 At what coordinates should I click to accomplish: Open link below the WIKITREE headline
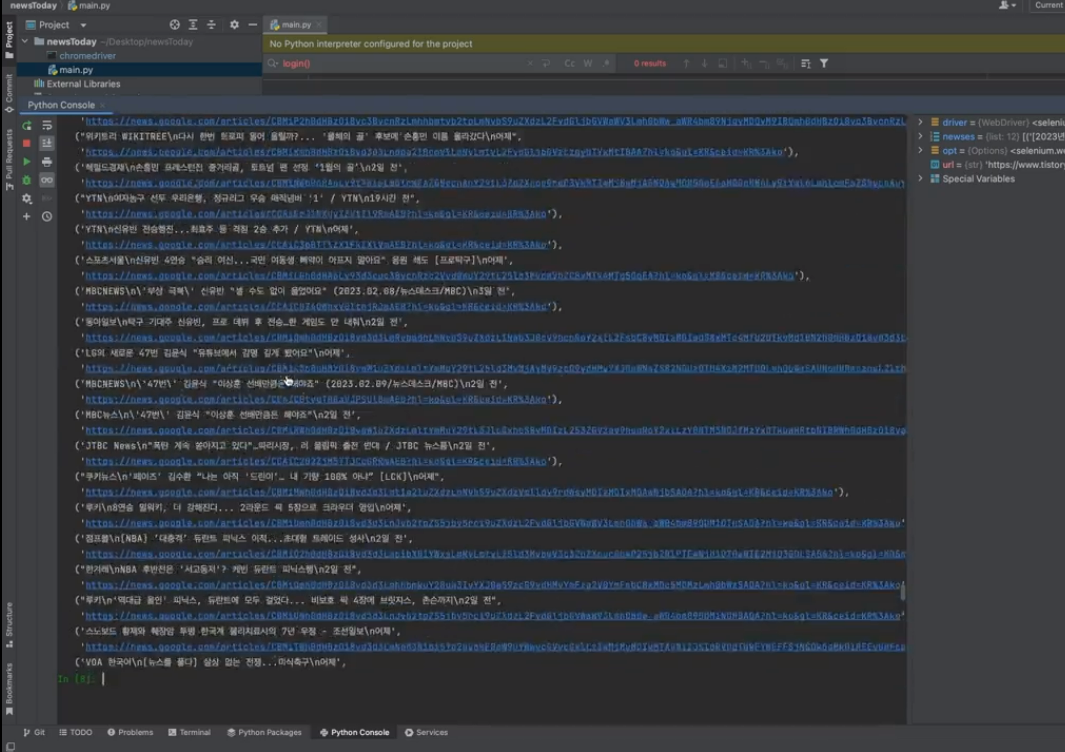pyautogui.click(x=434, y=152)
